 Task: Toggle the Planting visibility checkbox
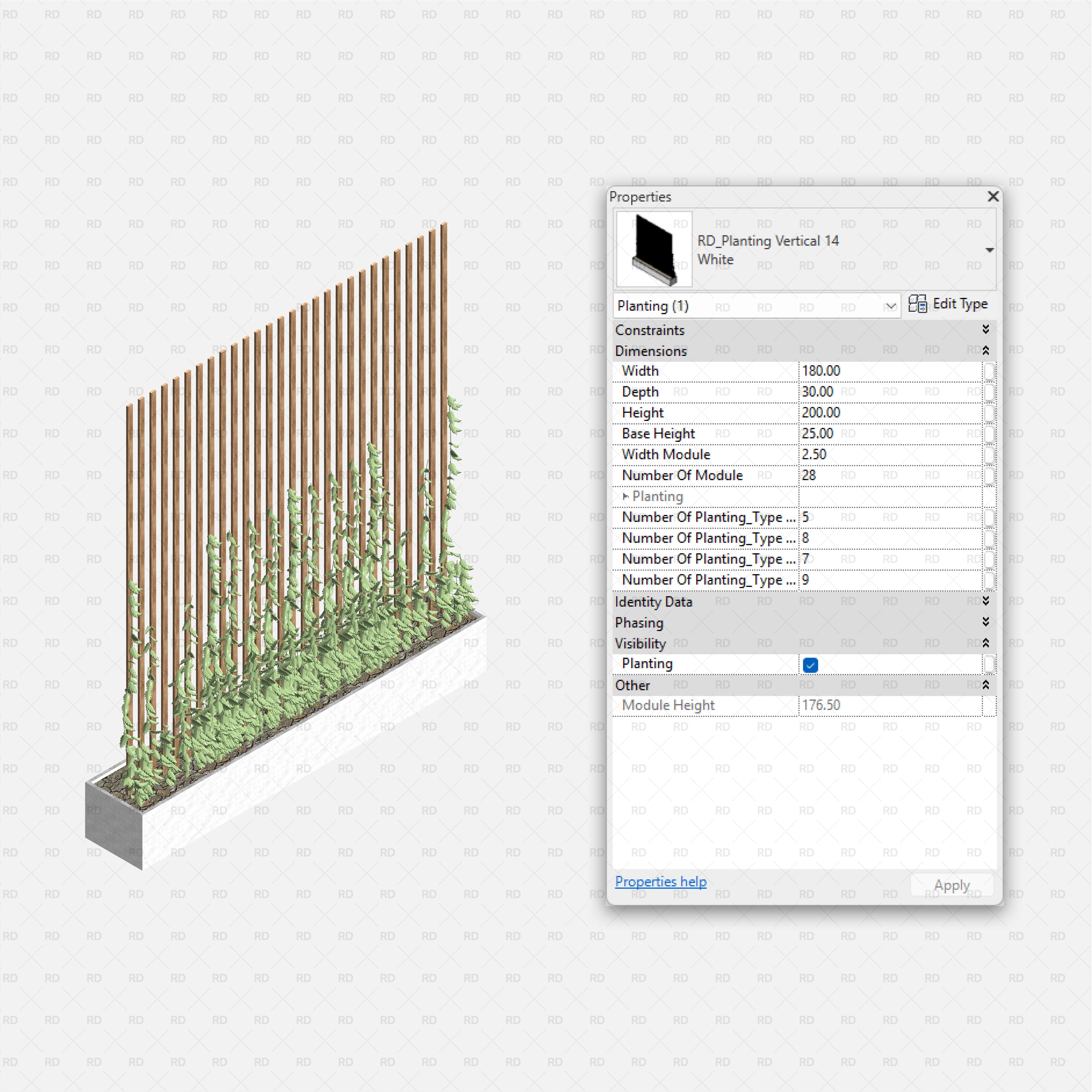(810, 665)
